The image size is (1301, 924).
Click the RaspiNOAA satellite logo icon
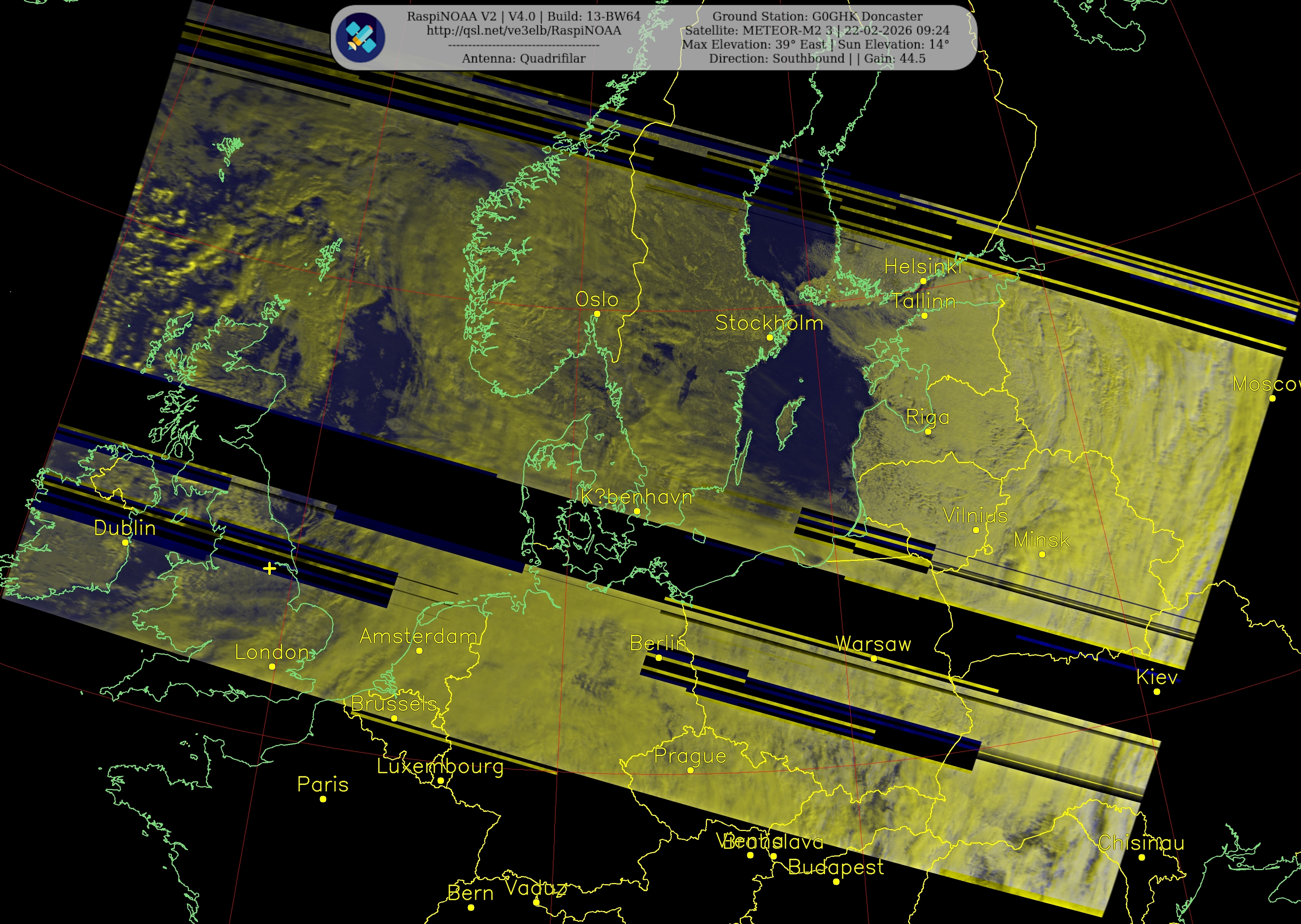(x=360, y=38)
